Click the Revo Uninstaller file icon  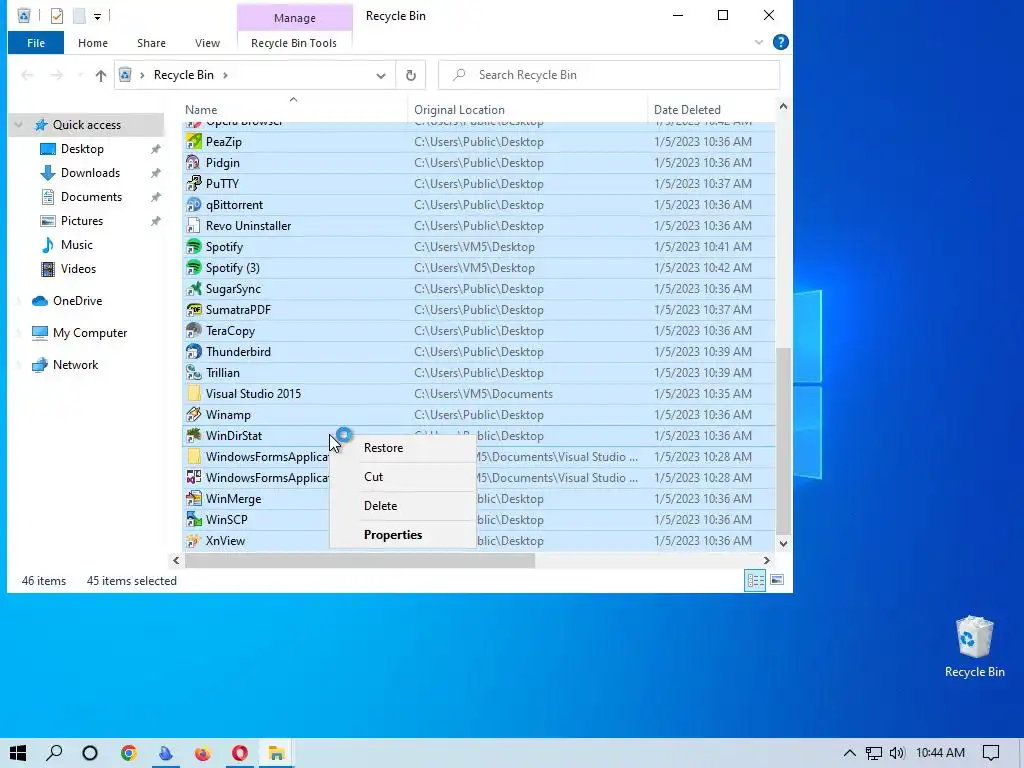coord(193,225)
